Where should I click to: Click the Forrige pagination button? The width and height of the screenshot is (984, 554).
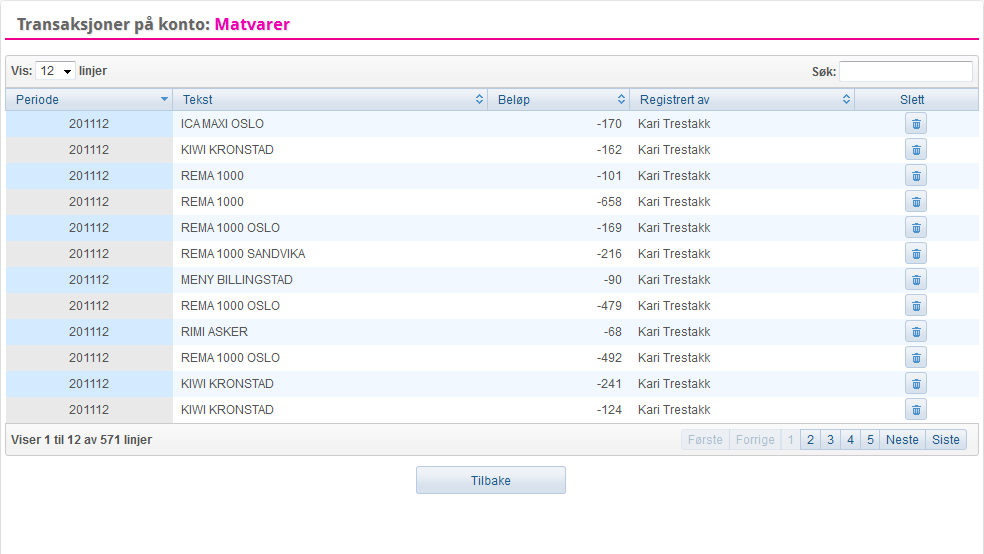click(755, 440)
